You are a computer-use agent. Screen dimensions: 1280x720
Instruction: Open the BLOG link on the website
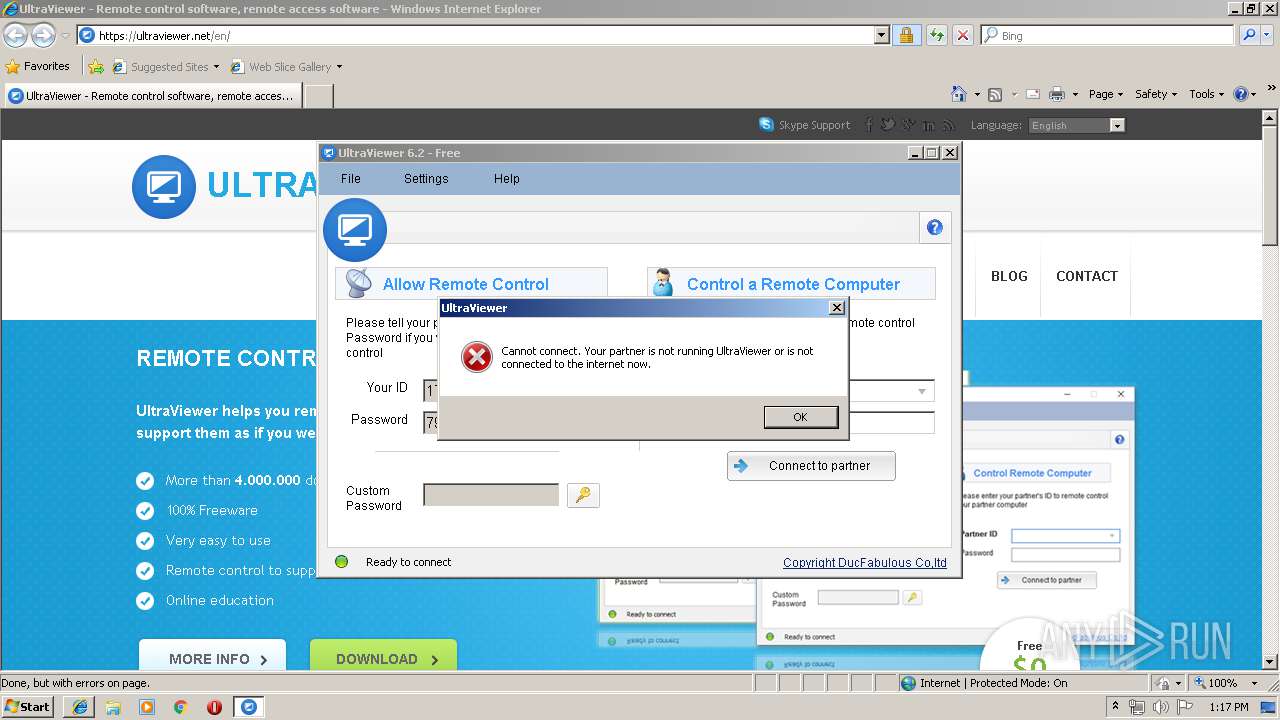tap(1009, 276)
